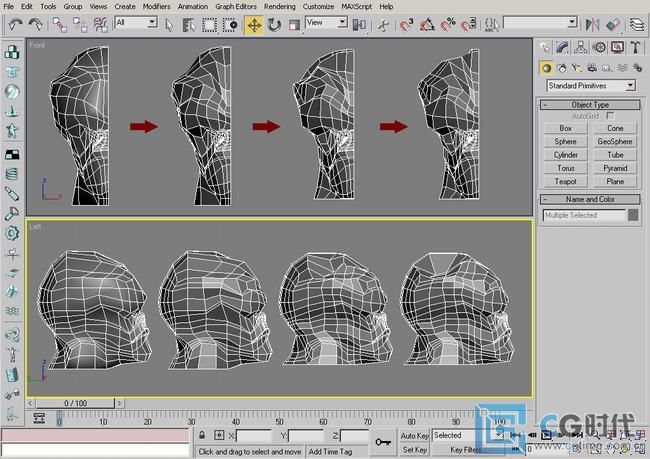Click Use Pivot Point Center icon
This screenshot has height=459, width=650.
tap(359, 25)
